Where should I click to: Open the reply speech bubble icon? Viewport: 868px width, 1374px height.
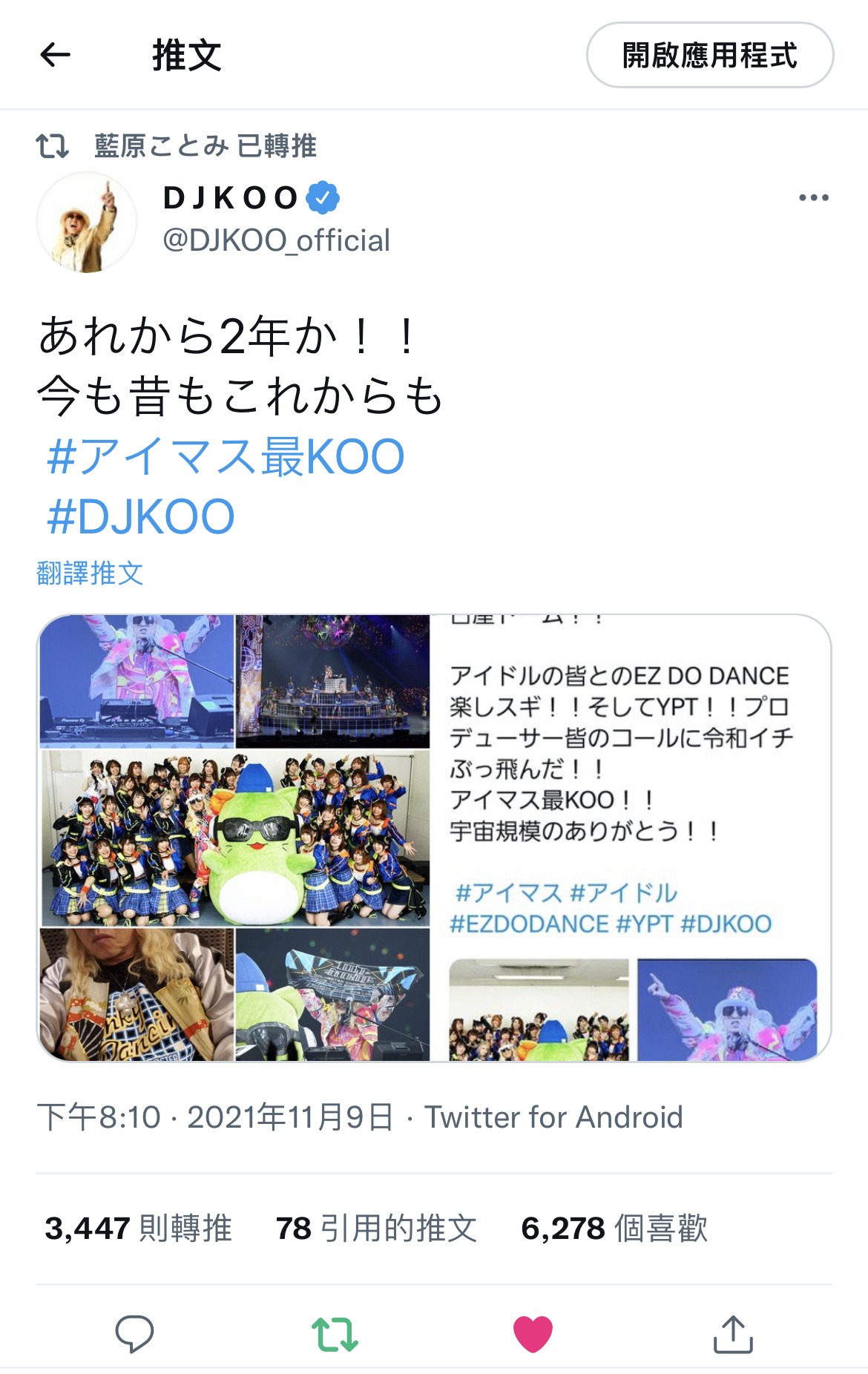click(x=134, y=1334)
